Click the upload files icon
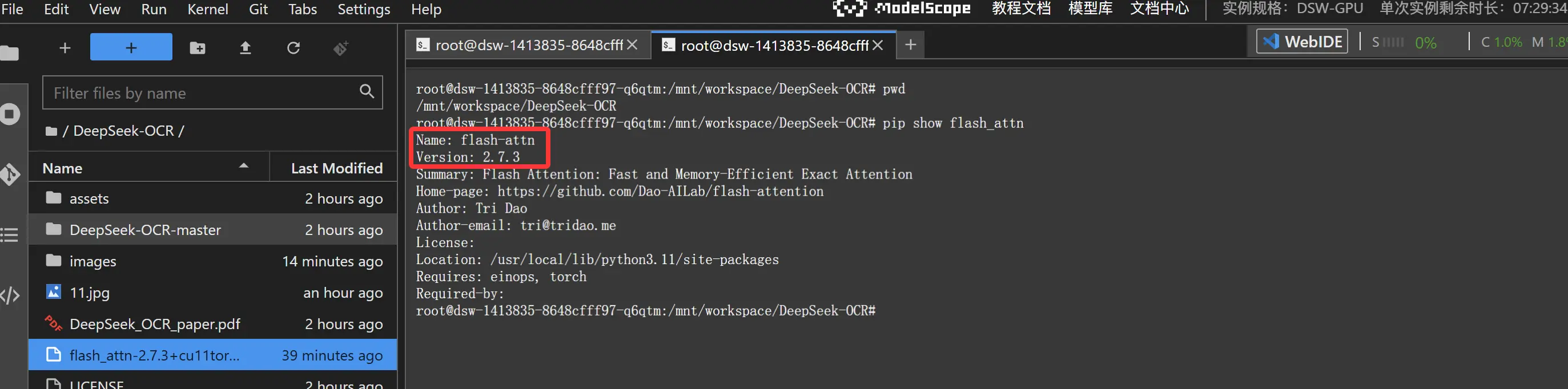Image resolution: width=1568 pixels, height=389 pixels. pyautogui.click(x=246, y=48)
